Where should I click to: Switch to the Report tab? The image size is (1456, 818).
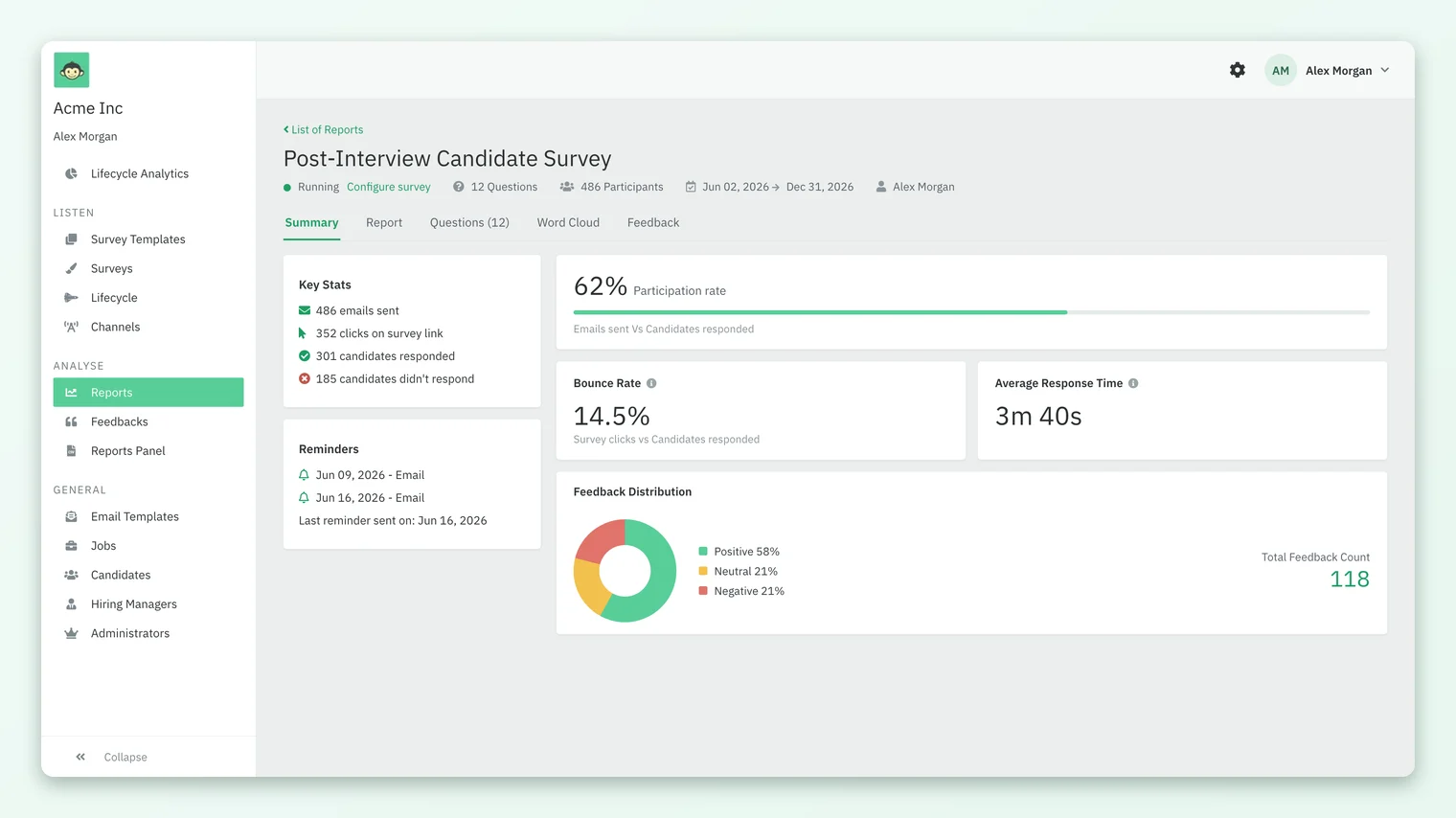tap(384, 222)
